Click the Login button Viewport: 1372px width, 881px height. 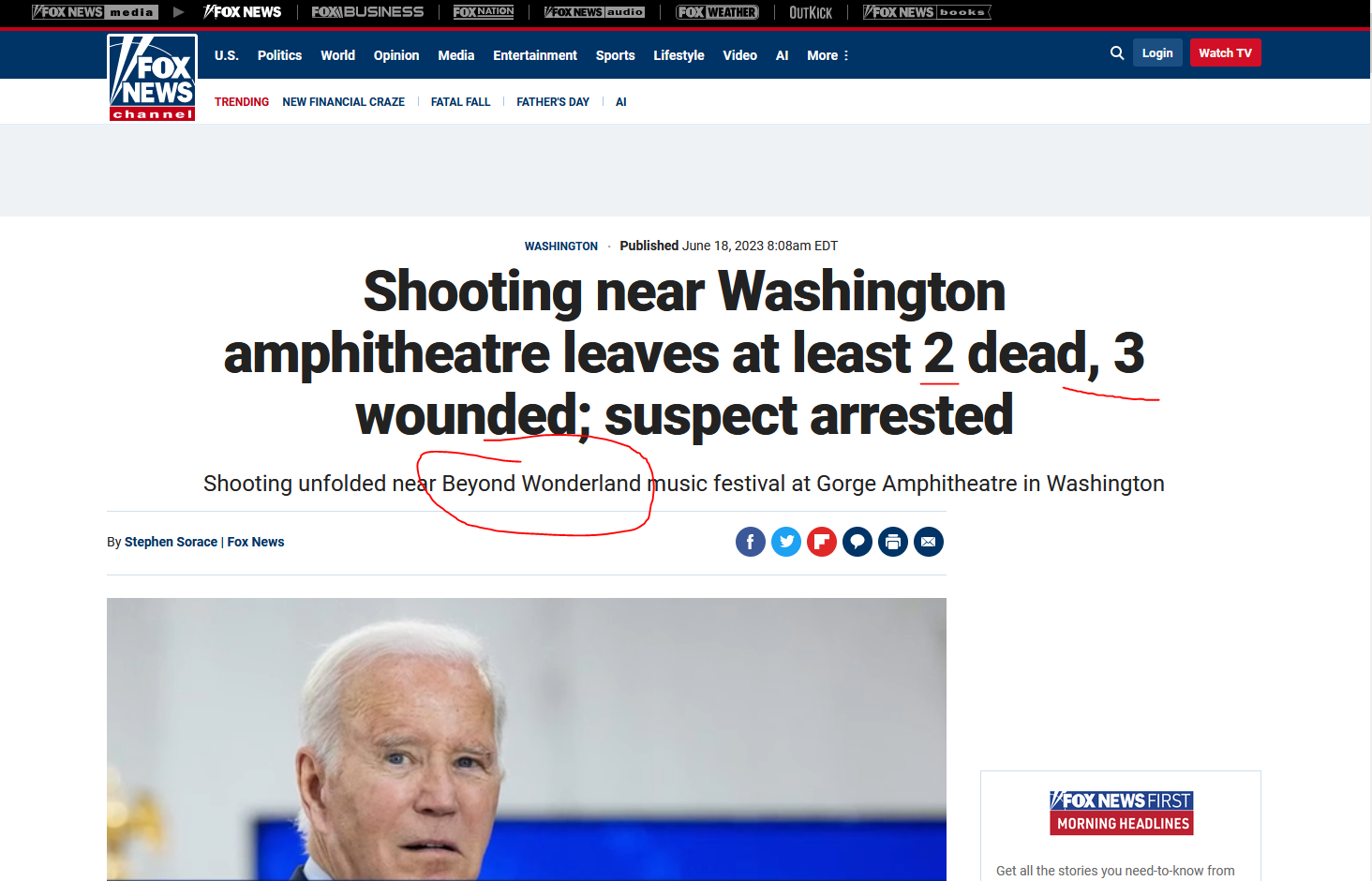(x=1157, y=52)
